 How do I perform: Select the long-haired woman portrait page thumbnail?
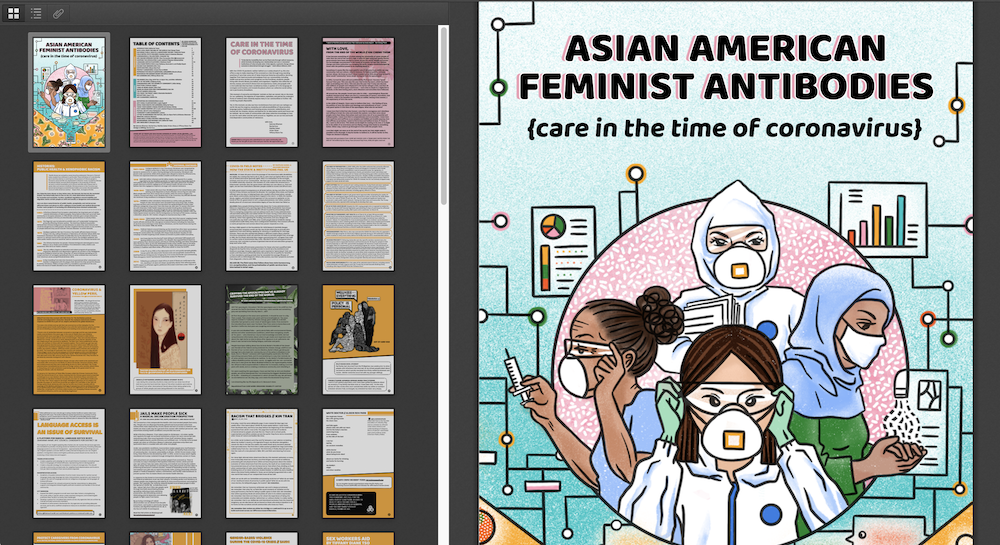pyautogui.click(x=166, y=340)
